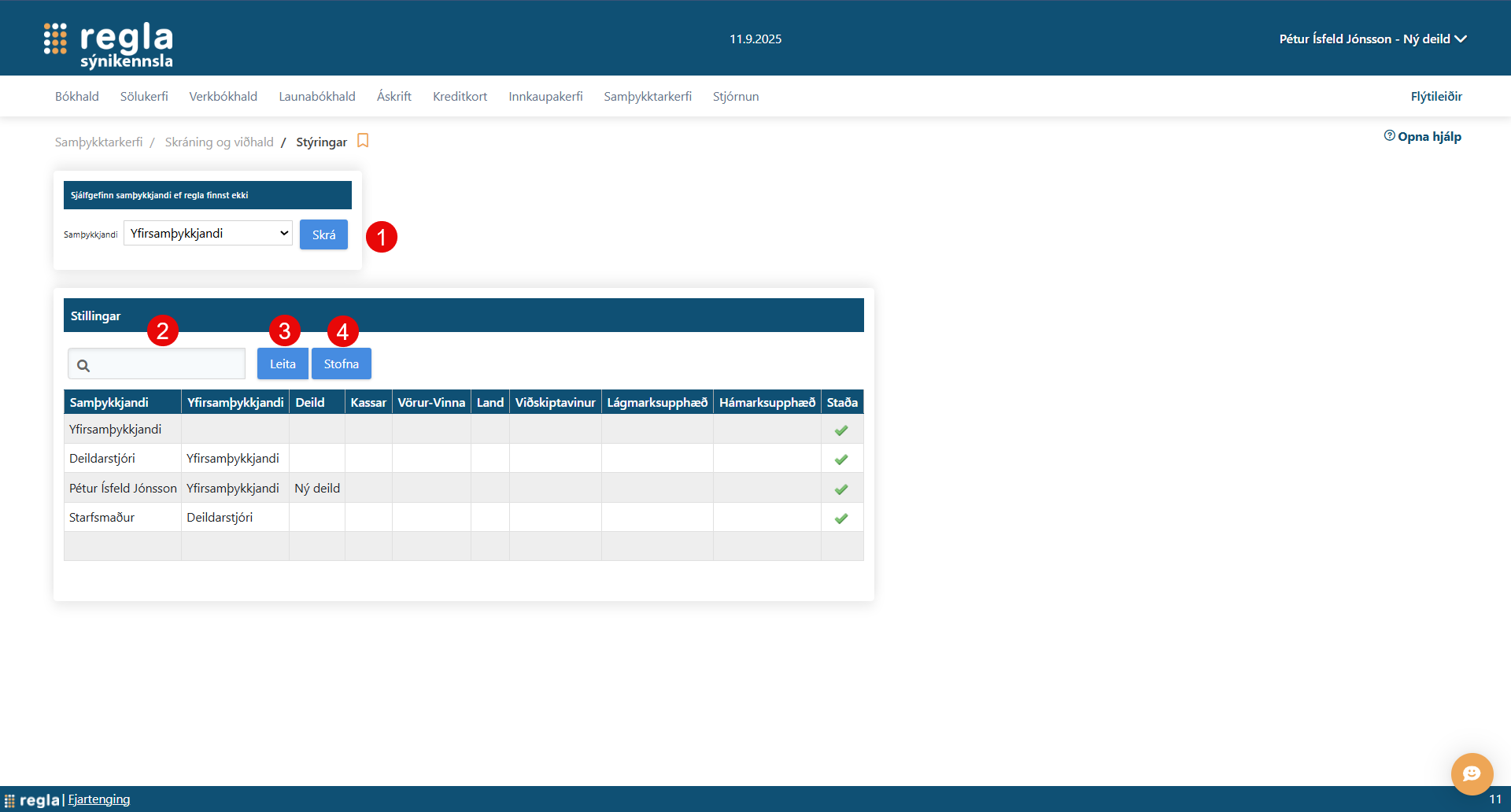Image resolution: width=1511 pixels, height=812 pixels.
Task: Open the Samþykktarkerfi menu
Action: point(647,97)
